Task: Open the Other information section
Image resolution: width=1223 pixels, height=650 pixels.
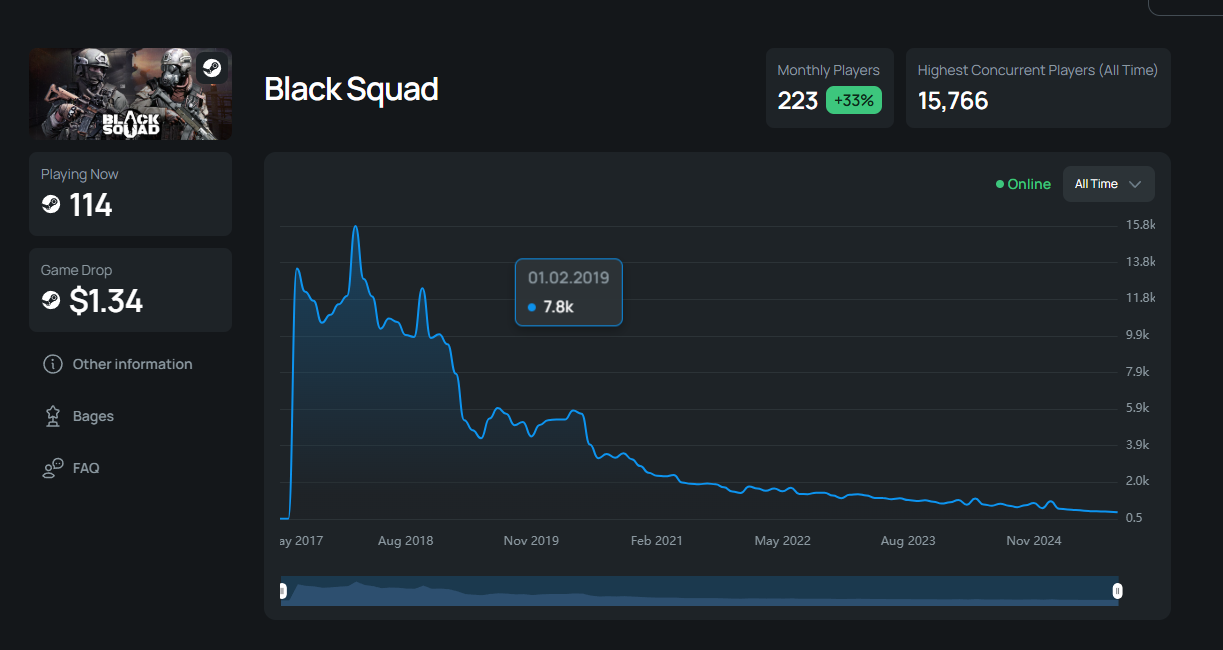Action: (132, 364)
